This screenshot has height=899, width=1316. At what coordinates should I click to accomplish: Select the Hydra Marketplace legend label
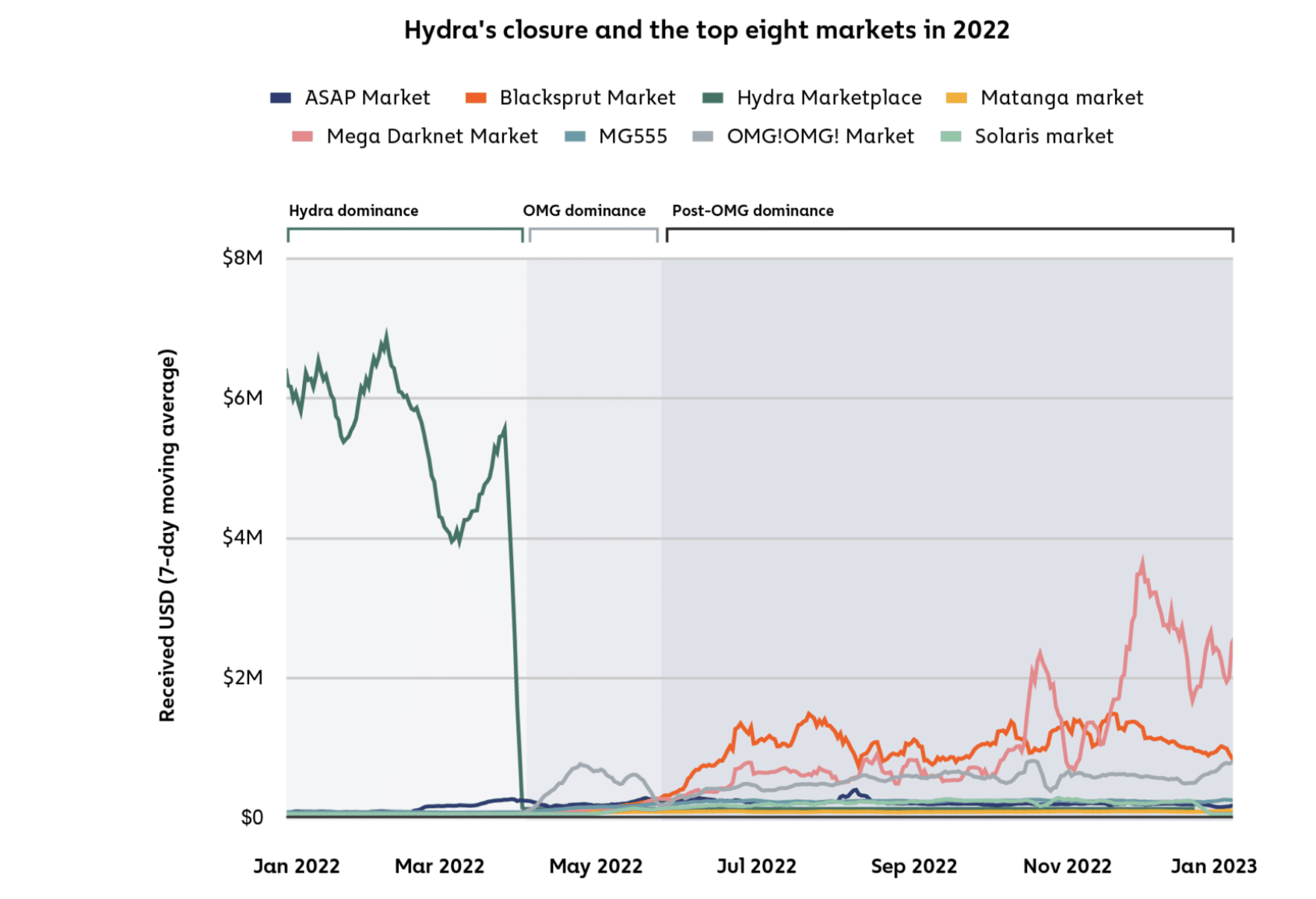(829, 98)
